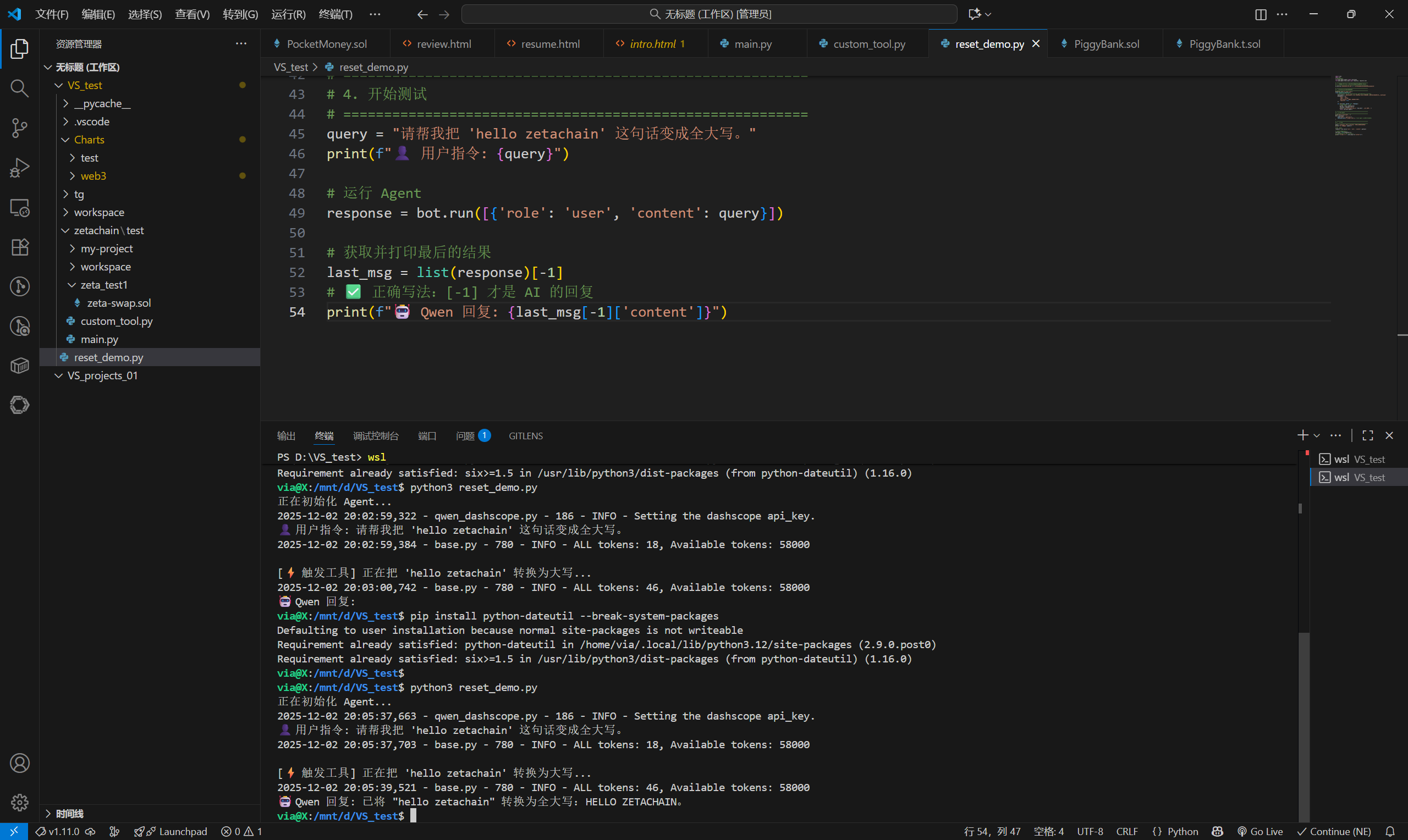Change UTF-8 encoding in status bar
This screenshot has height=840, width=1408.
pyautogui.click(x=1090, y=832)
